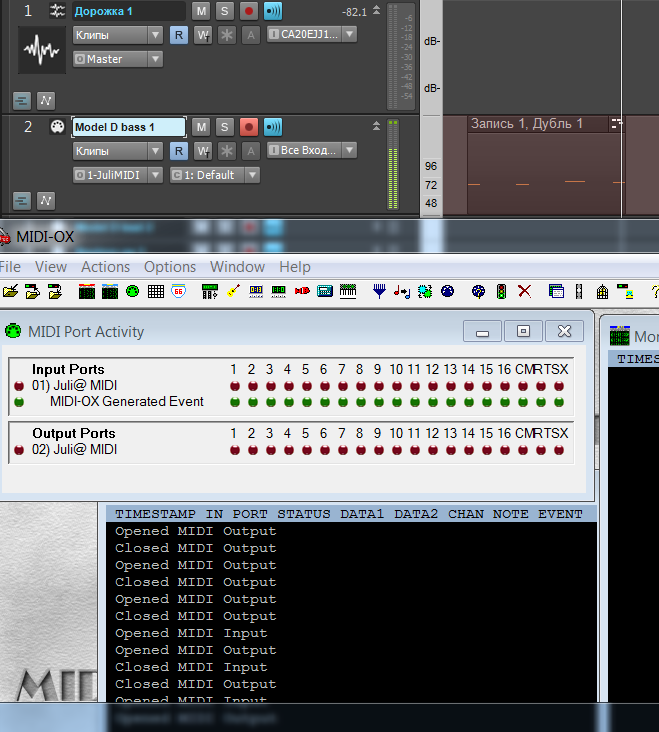
Task: Minimize the MIDI Port Activity window
Action: point(483,331)
